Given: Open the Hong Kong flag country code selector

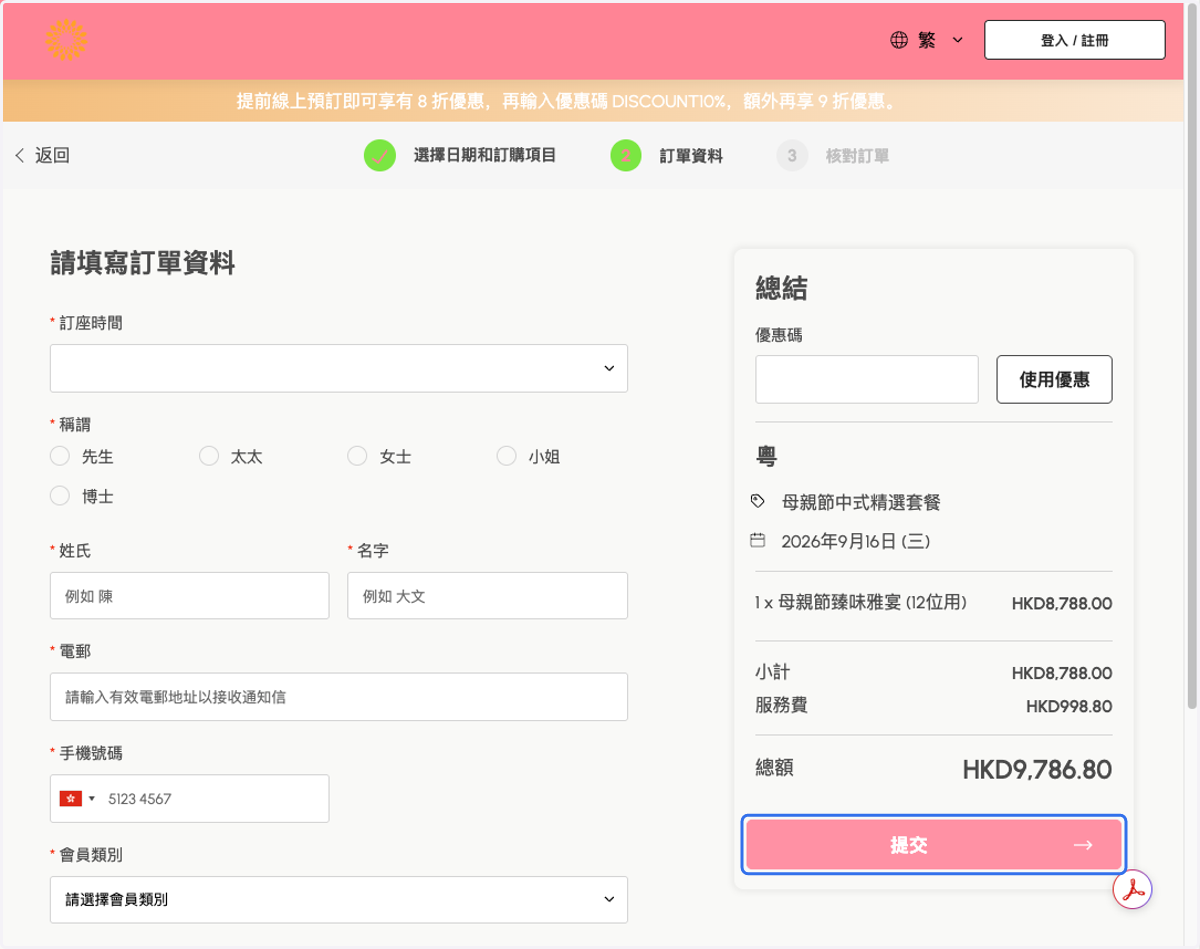Looking at the screenshot, I should [x=77, y=798].
